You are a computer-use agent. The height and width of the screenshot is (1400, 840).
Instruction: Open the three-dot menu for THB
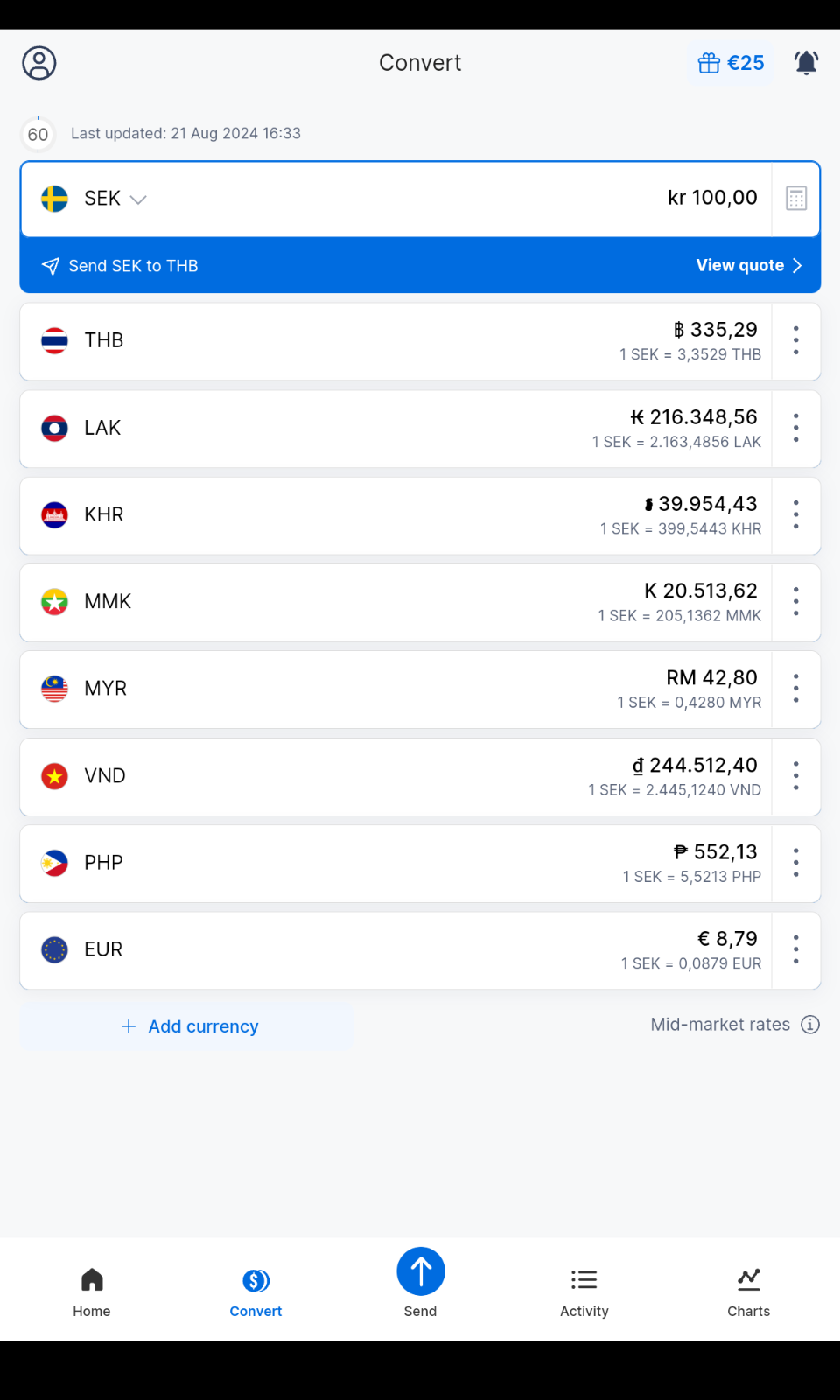[x=795, y=340]
